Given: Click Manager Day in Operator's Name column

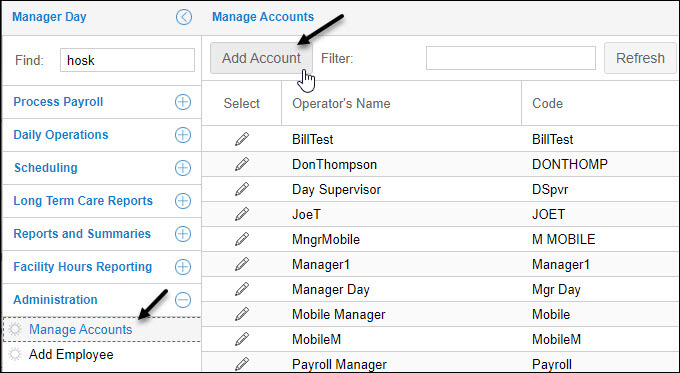Looking at the screenshot, I should (x=330, y=289).
